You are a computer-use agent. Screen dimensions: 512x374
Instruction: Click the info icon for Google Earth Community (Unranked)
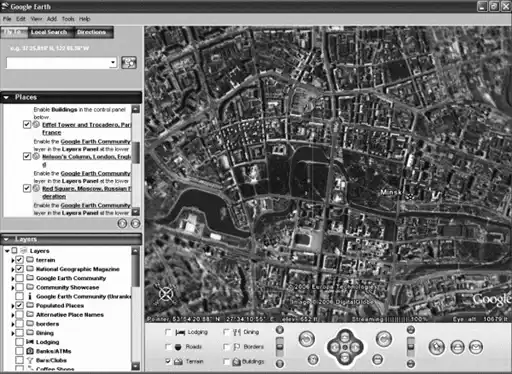(x=30, y=296)
